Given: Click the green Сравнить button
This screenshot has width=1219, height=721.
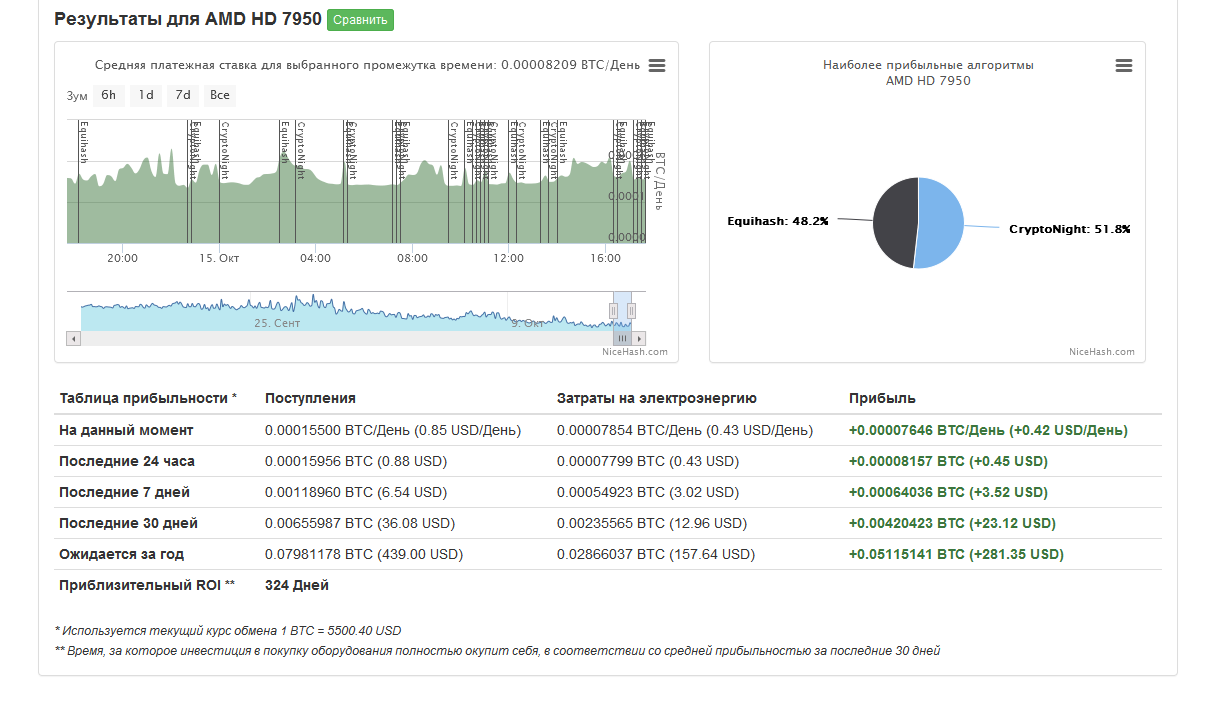Looking at the screenshot, I should coord(360,20).
